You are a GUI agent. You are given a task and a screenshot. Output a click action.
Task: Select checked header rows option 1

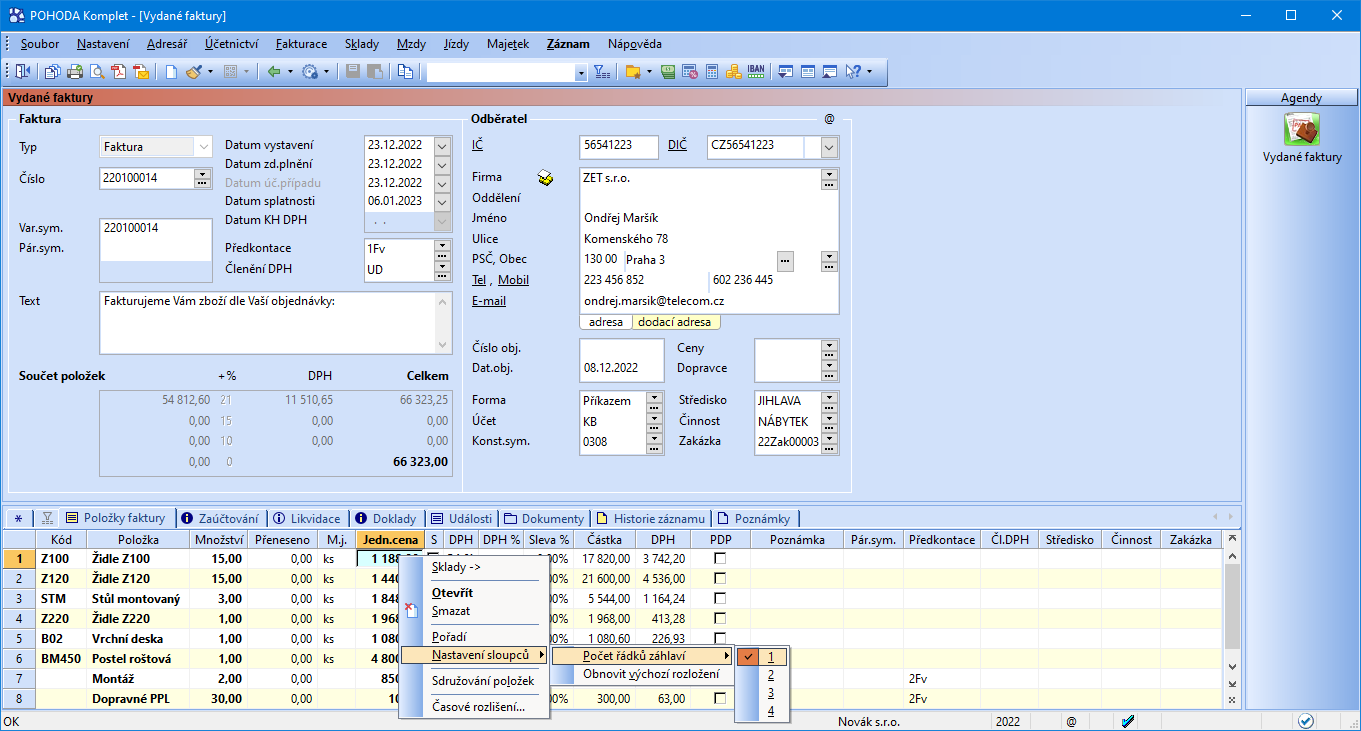click(762, 657)
